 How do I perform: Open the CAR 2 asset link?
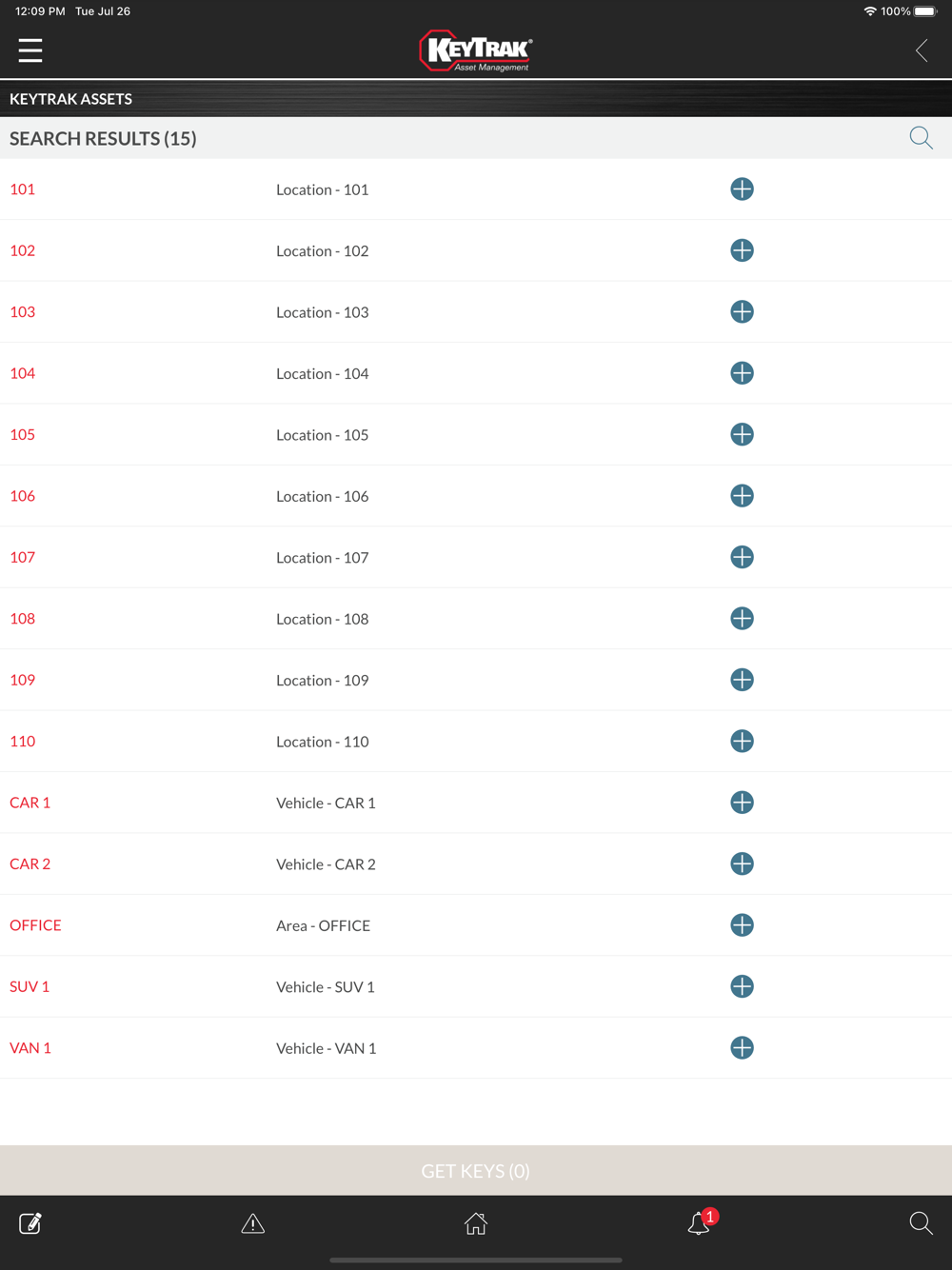click(x=30, y=864)
